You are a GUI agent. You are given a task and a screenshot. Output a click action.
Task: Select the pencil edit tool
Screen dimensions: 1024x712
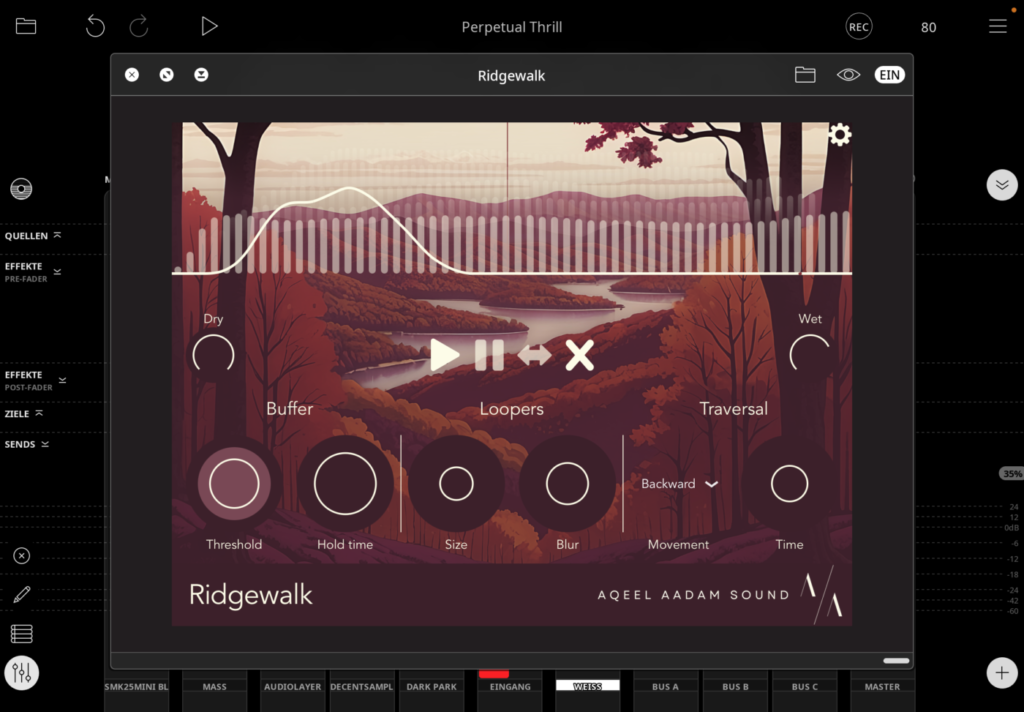(x=21, y=595)
